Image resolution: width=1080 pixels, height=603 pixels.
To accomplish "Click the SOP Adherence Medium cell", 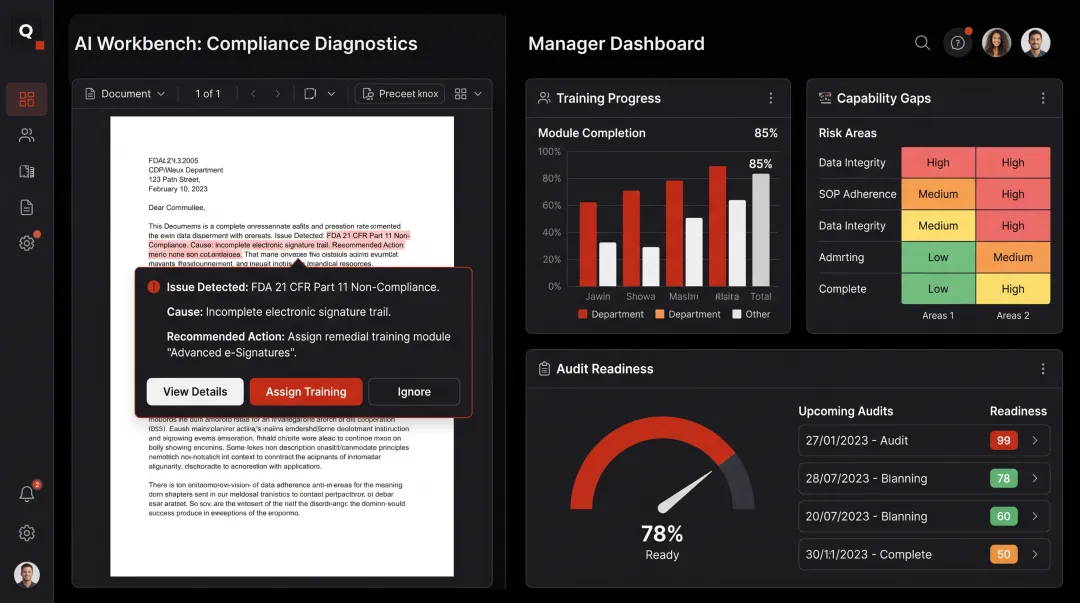I will click(938, 194).
